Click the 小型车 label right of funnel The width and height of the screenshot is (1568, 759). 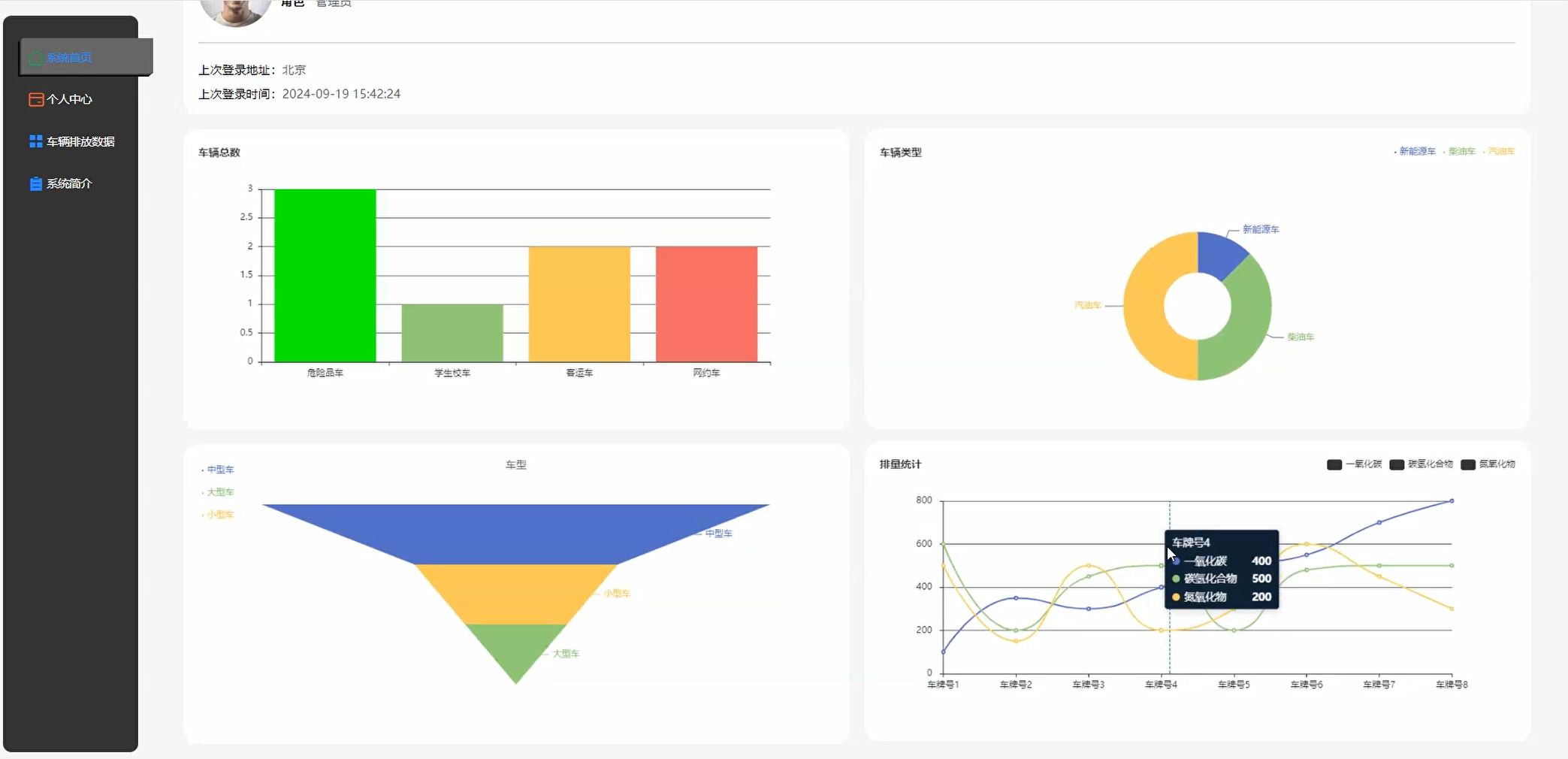click(617, 594)
